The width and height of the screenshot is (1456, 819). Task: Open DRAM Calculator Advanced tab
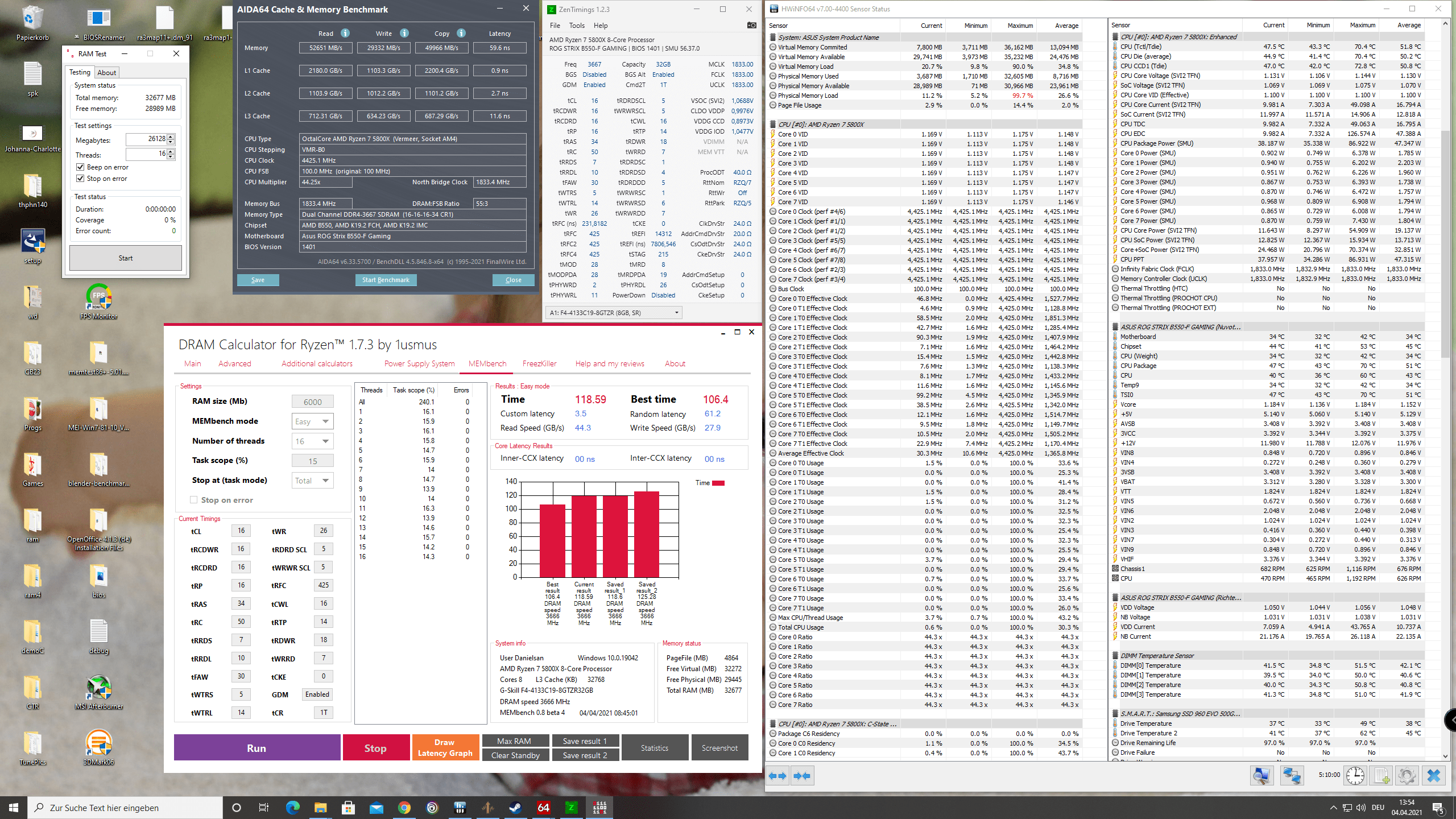tap(234, 363)
